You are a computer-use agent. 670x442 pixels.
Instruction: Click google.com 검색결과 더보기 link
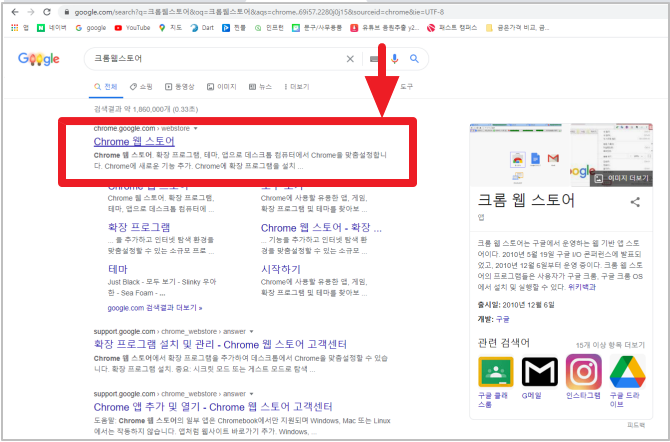point(155,308)
